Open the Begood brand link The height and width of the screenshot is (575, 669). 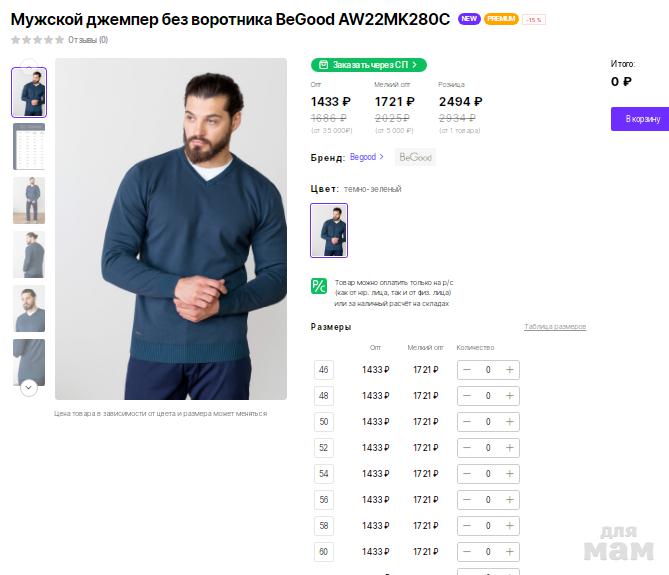[x=363, y=157]
